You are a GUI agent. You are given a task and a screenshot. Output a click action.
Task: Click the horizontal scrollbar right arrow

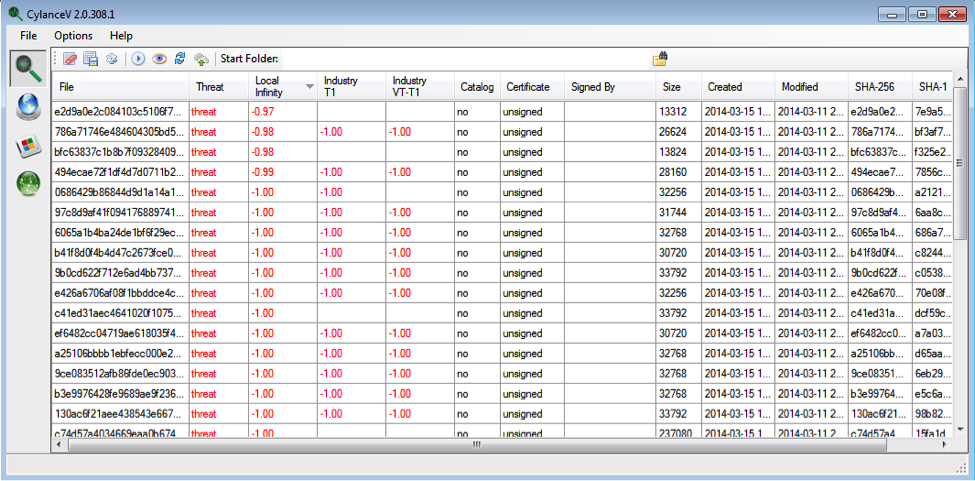(945, 444)
